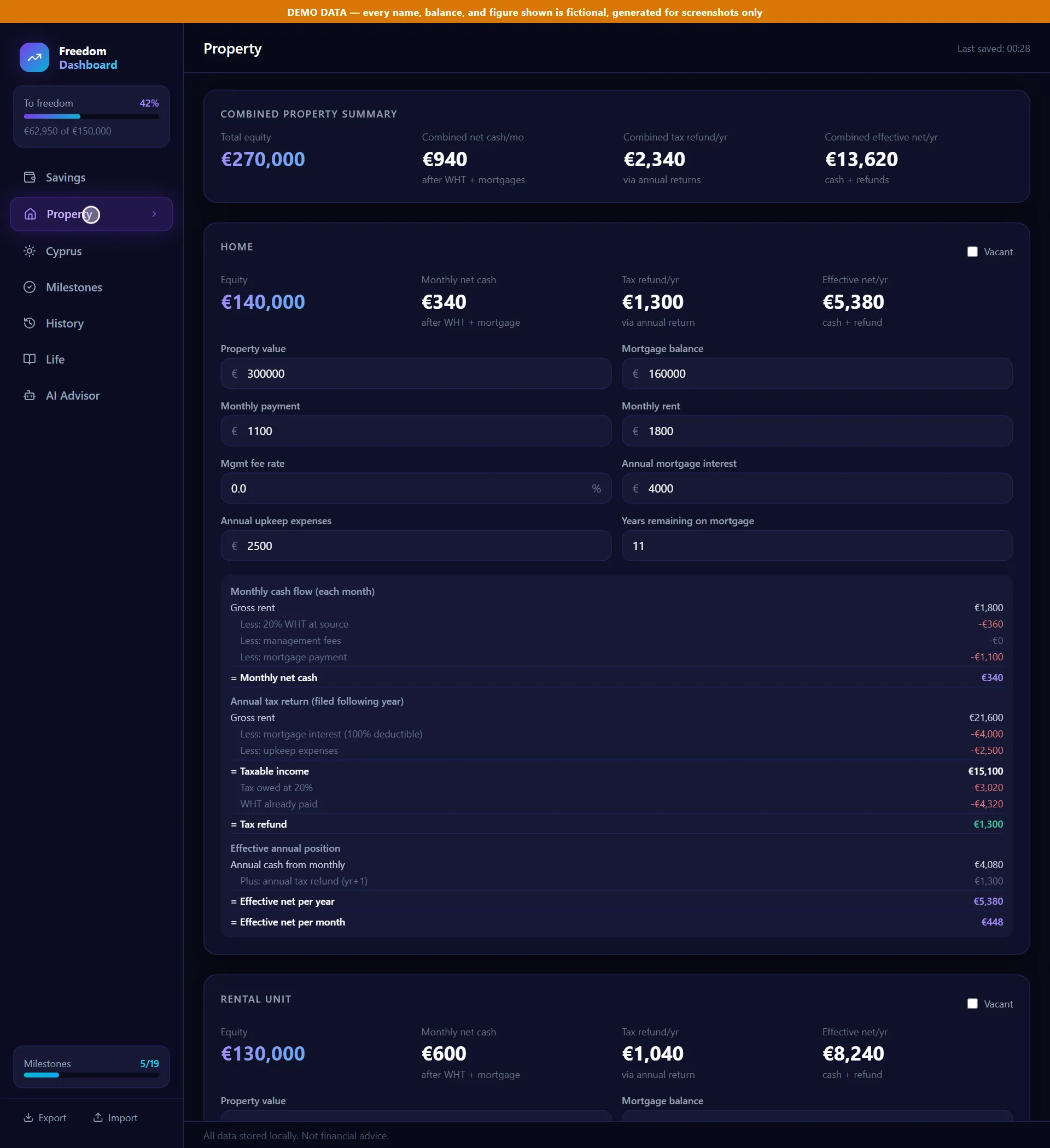Click the Milestones check-circle icon
1050x1148 pixels.
pyautogui.click(x=30, y=287)
